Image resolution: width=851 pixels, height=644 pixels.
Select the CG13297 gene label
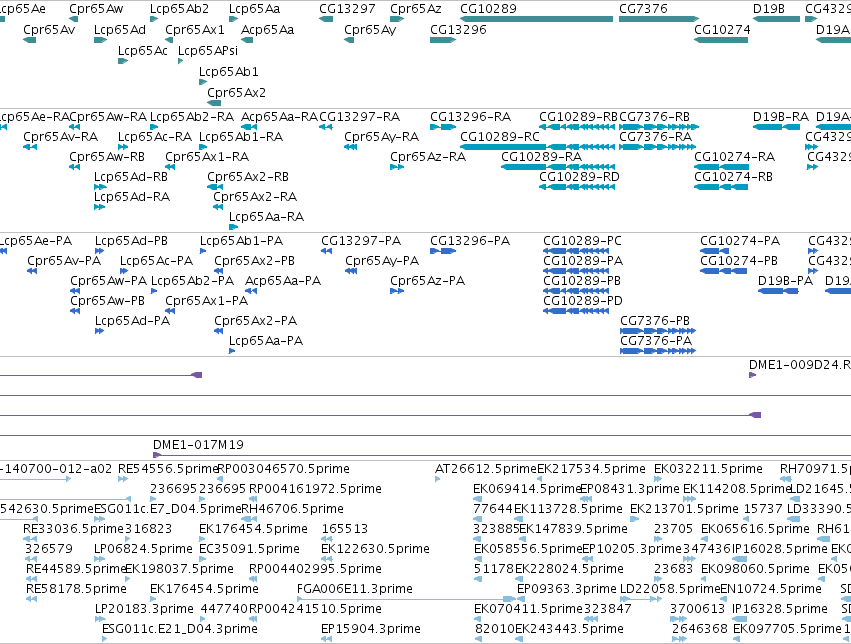click(347, 9)
